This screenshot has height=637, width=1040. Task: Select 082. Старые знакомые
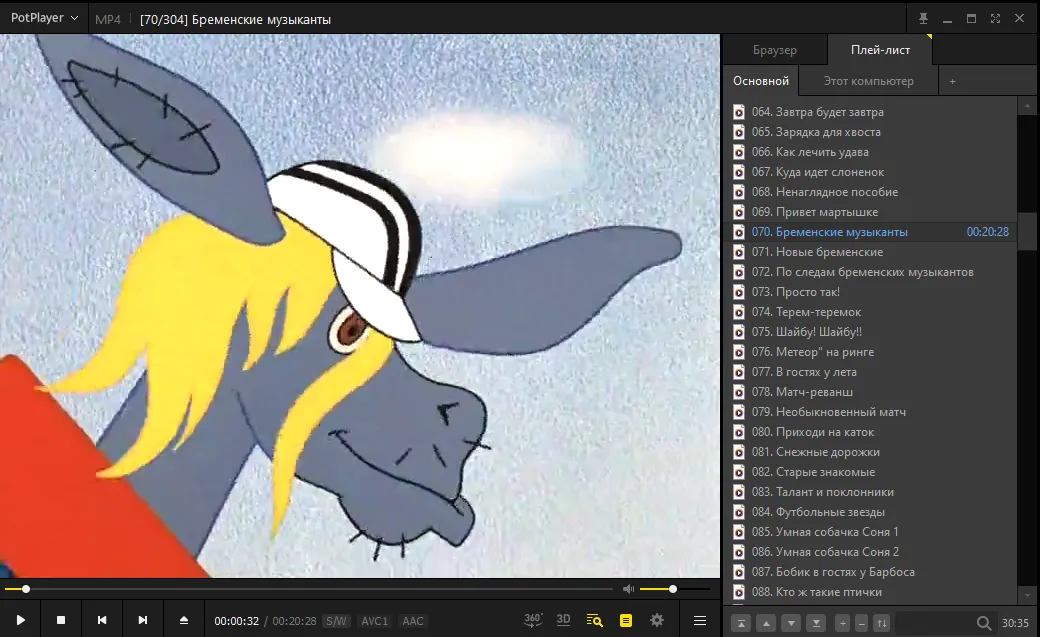click(872, 472)
